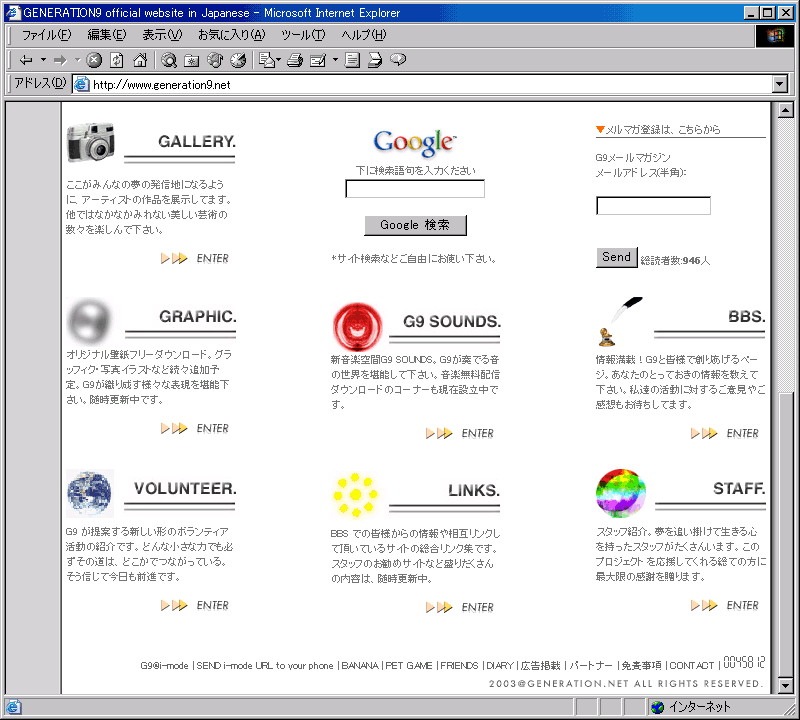Open the 表示(V) menu

(162, 35)
